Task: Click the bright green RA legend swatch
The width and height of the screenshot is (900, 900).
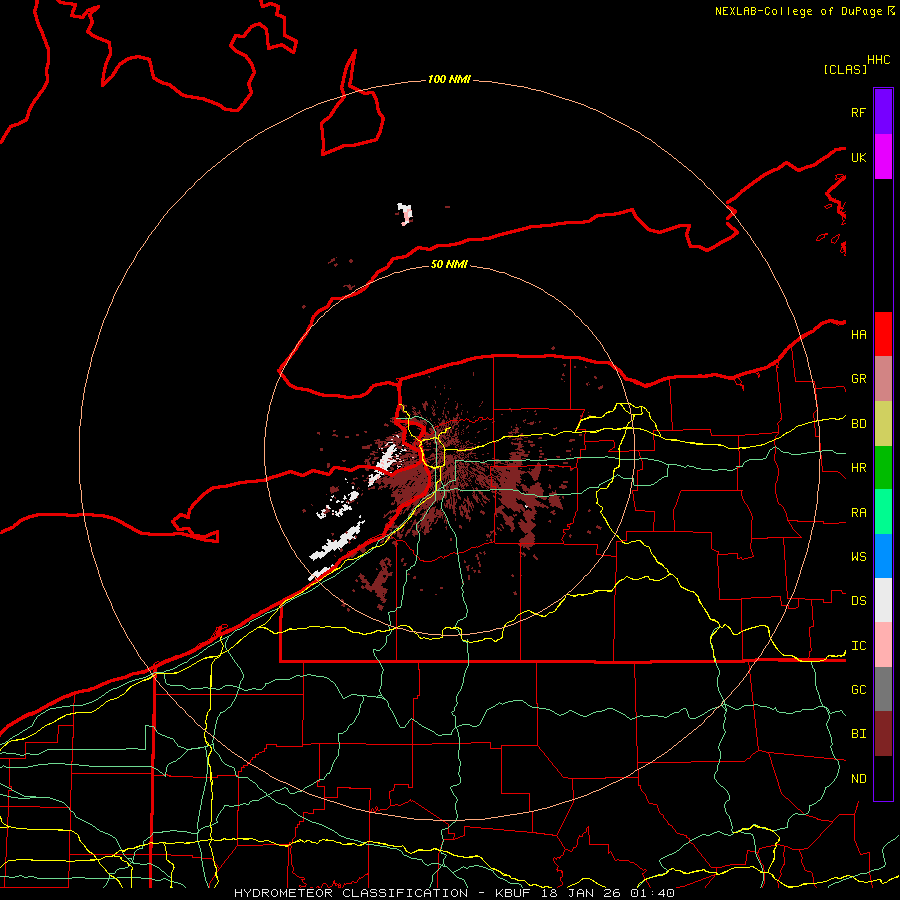Action: pyautogui.click(x=883, y=512)
